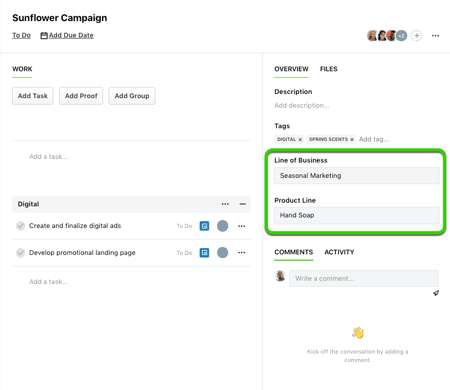The width and height of the screenshot is (450, 390).
Task: Mark Create and finalize digital ads as complete
Action: 21,226
